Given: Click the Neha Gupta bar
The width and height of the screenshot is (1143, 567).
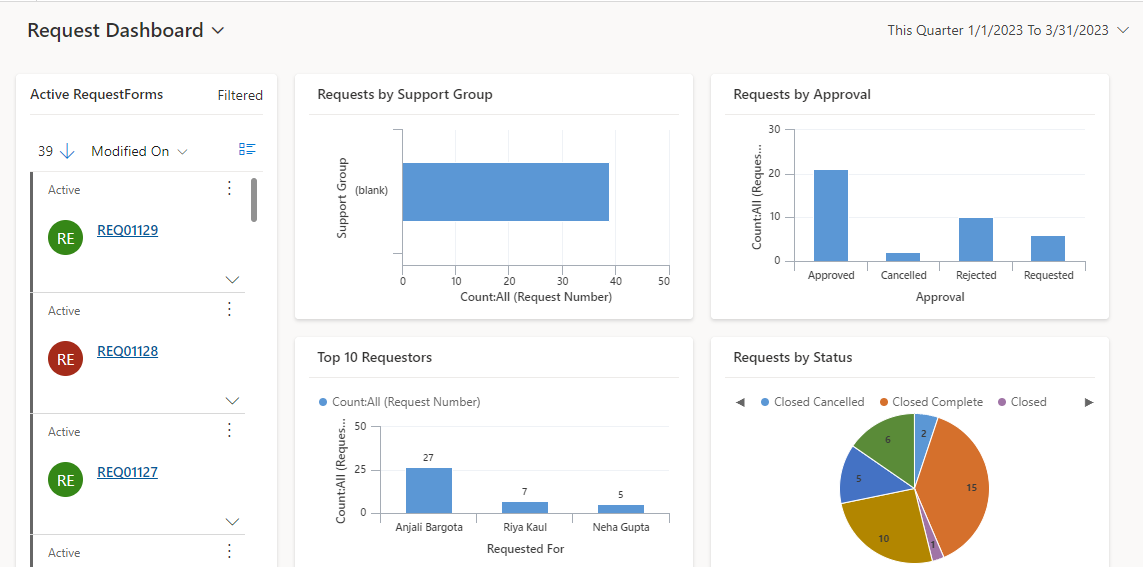Looking at the screenshot, I should coord(621,509).
